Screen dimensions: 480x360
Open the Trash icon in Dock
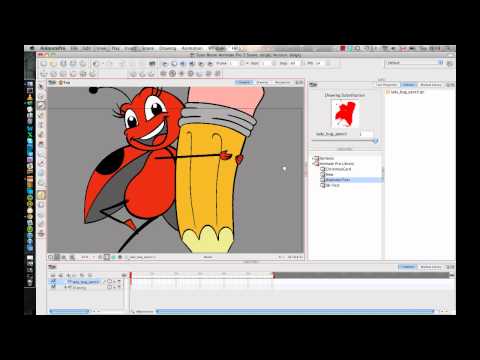click(30, 282)
